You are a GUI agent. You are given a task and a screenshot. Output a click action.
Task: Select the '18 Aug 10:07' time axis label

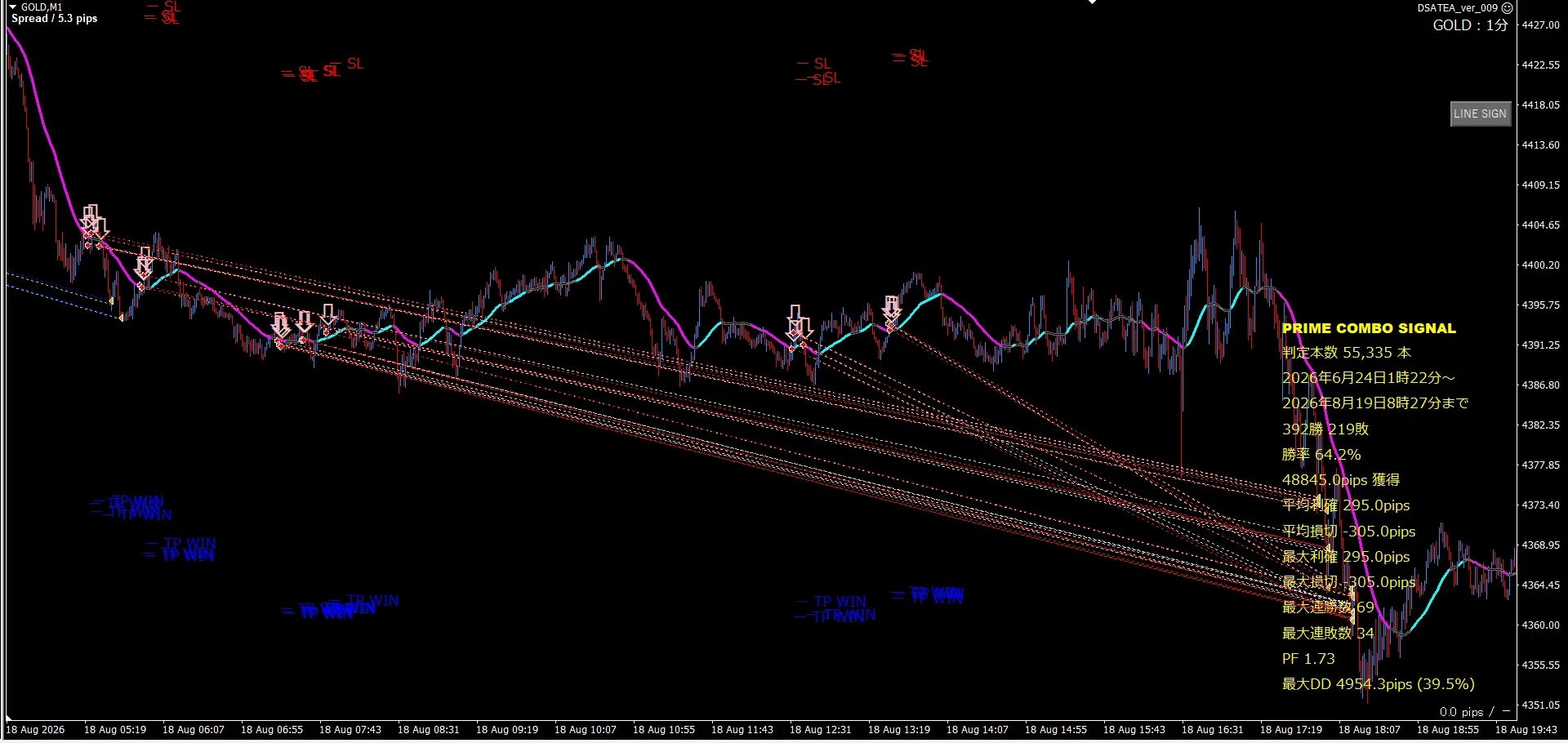pyautogui.click(x=586, y=730)
